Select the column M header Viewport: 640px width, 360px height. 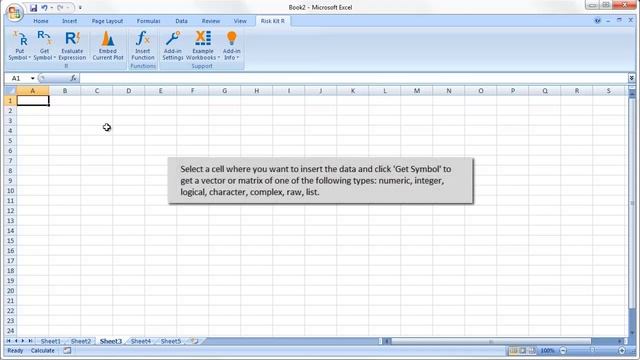(x=417, y=91)
